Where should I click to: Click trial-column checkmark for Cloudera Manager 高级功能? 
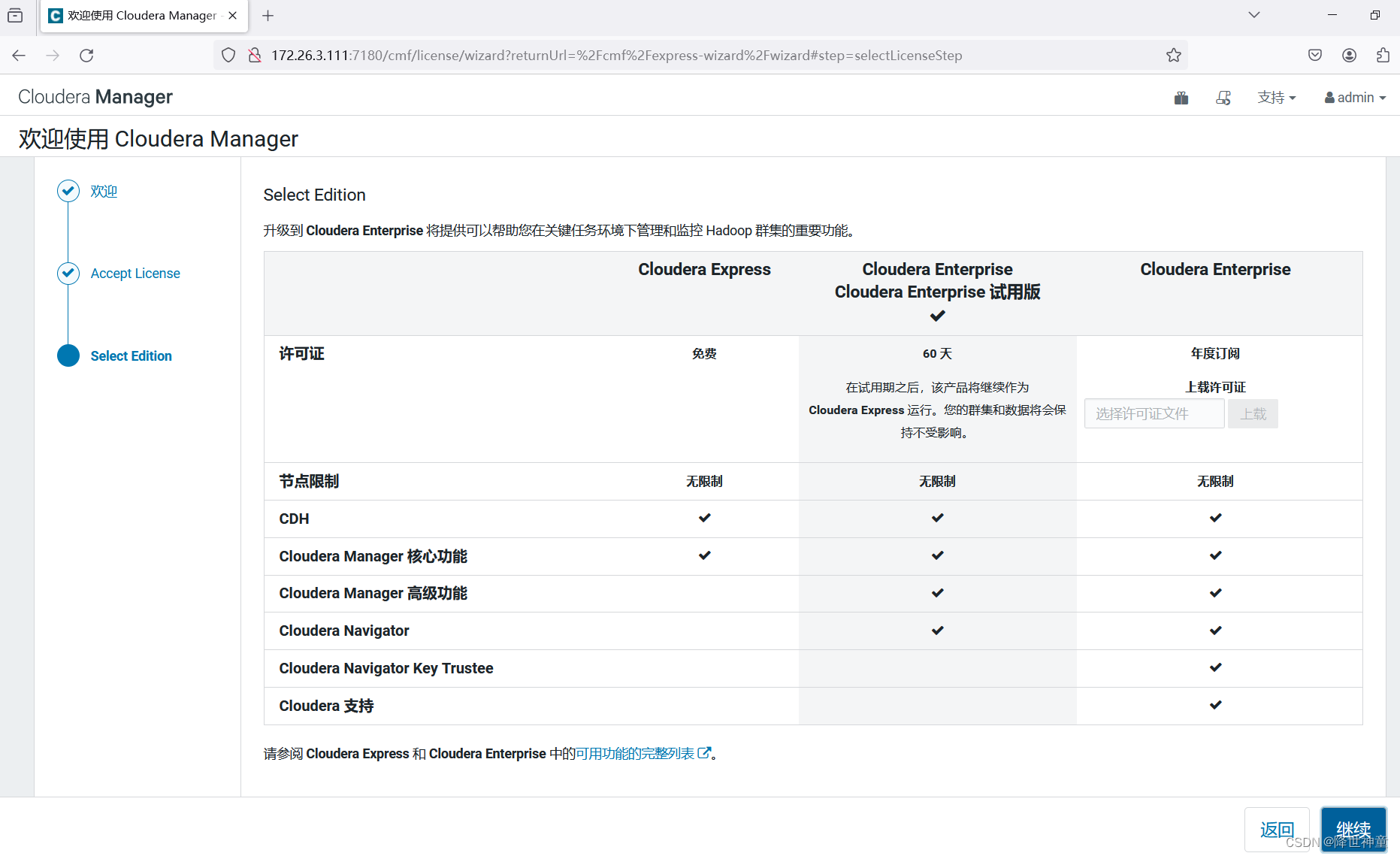tap(937, 593)
